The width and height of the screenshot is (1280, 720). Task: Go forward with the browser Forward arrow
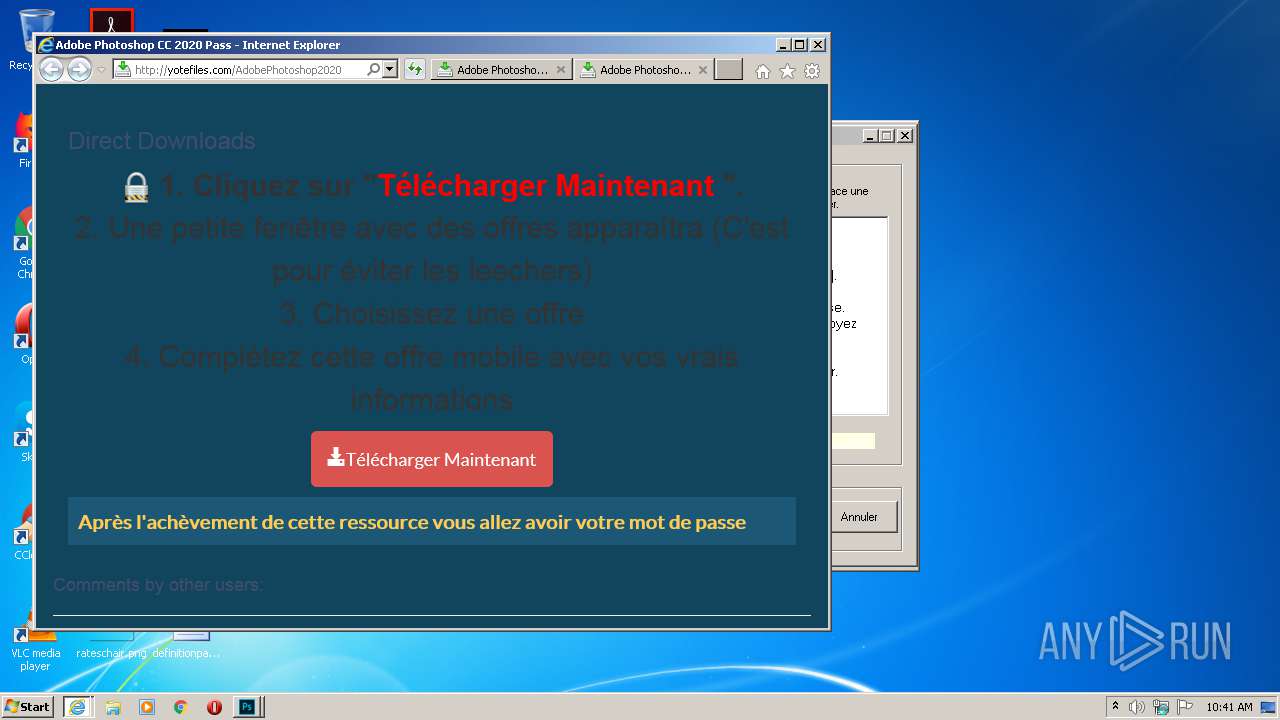point(79,69)
